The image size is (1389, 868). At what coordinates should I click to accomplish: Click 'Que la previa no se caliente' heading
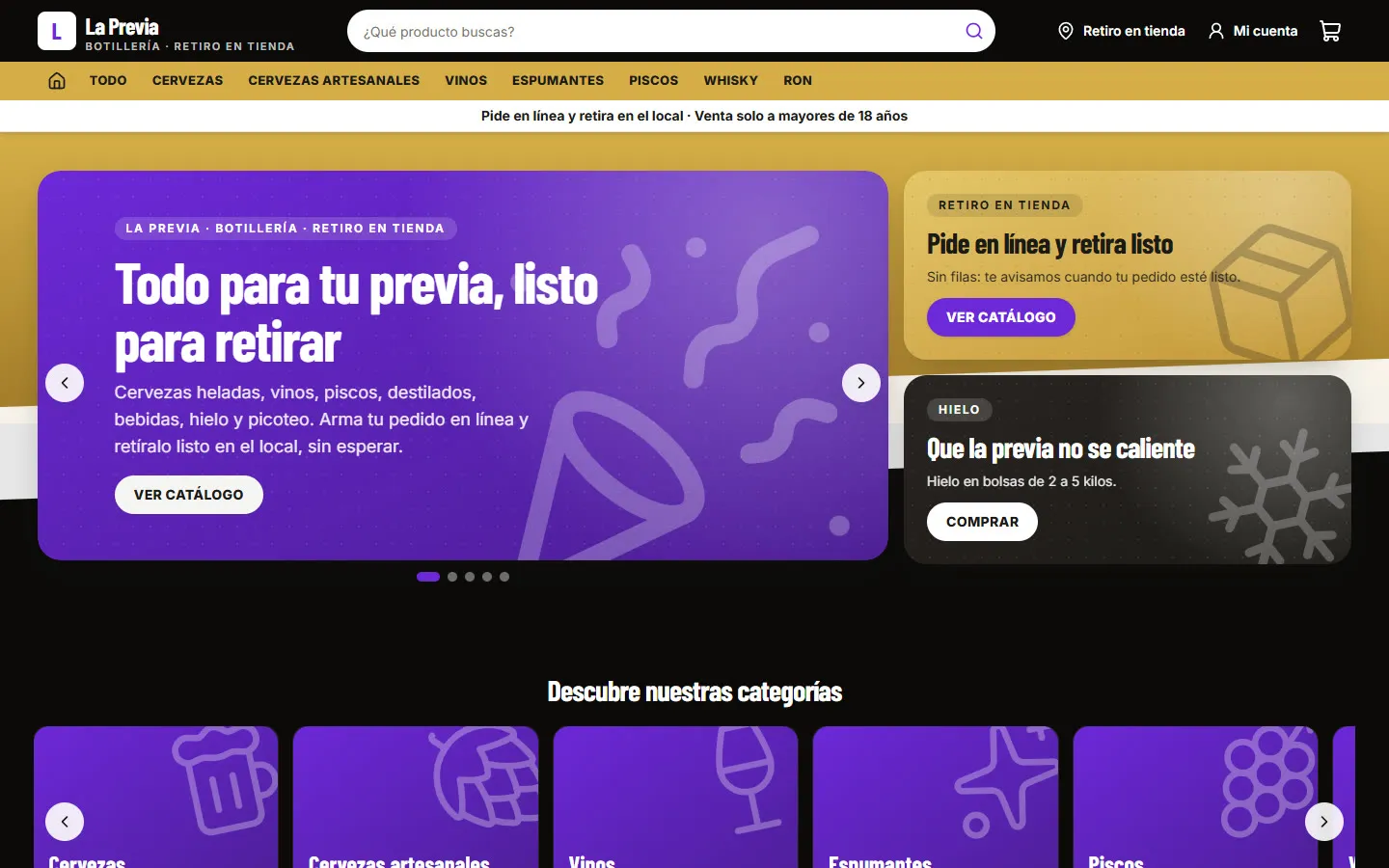click(1060, 449)
